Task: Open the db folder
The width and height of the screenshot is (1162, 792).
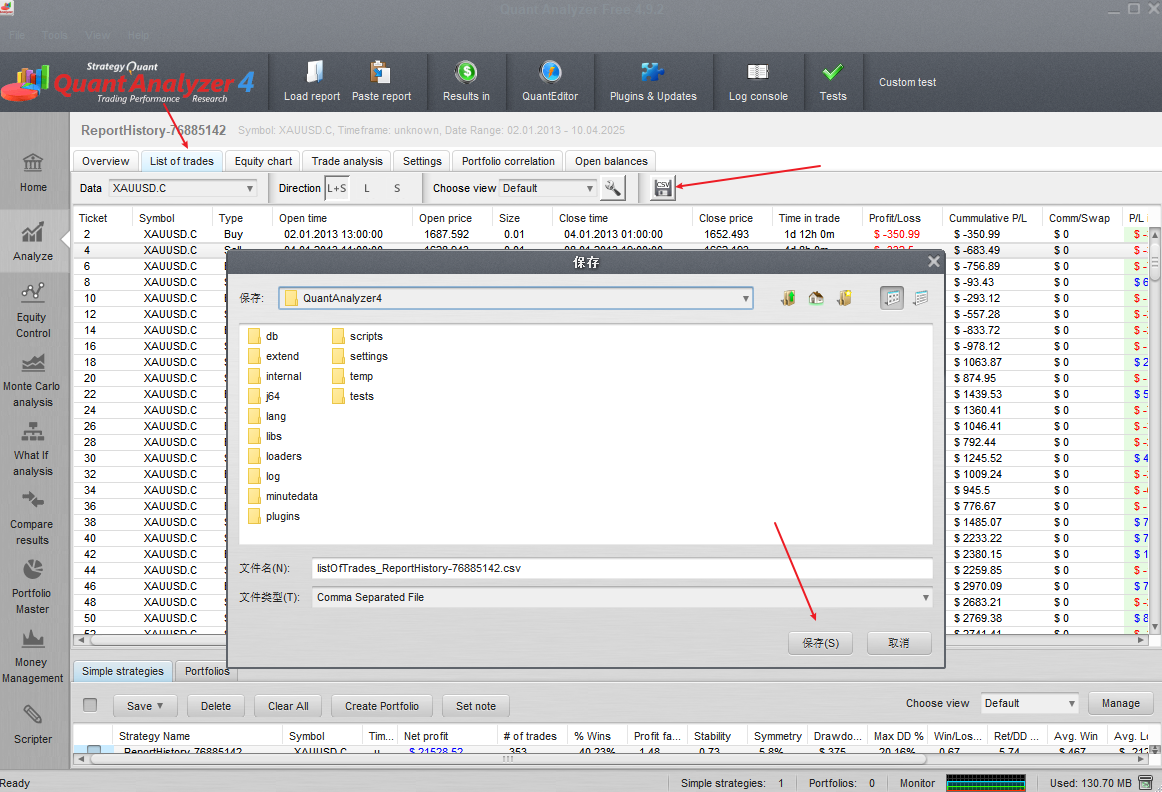Action: (x=263, y=336)
